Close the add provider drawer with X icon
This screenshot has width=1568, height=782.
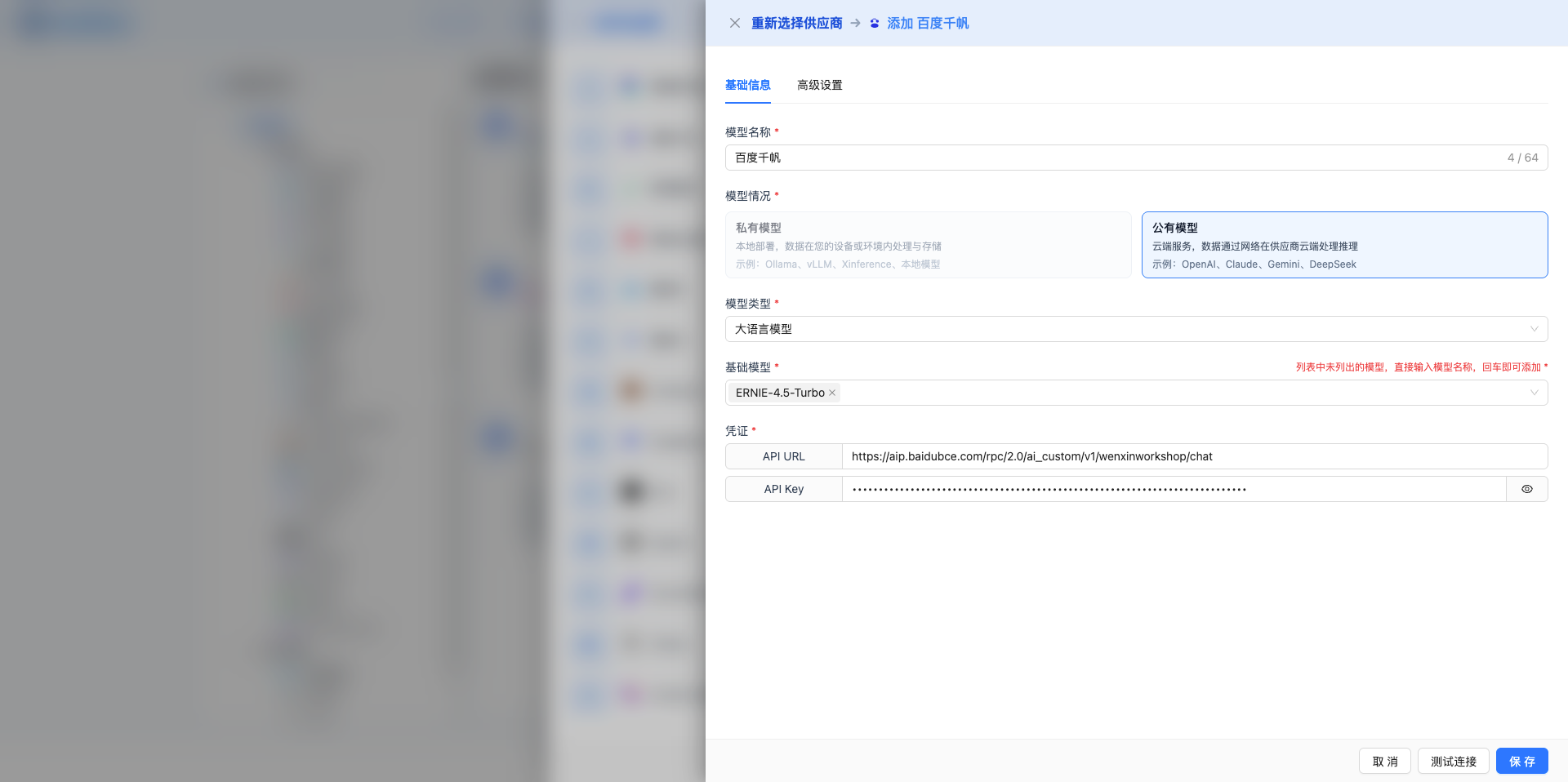(735, 23)
